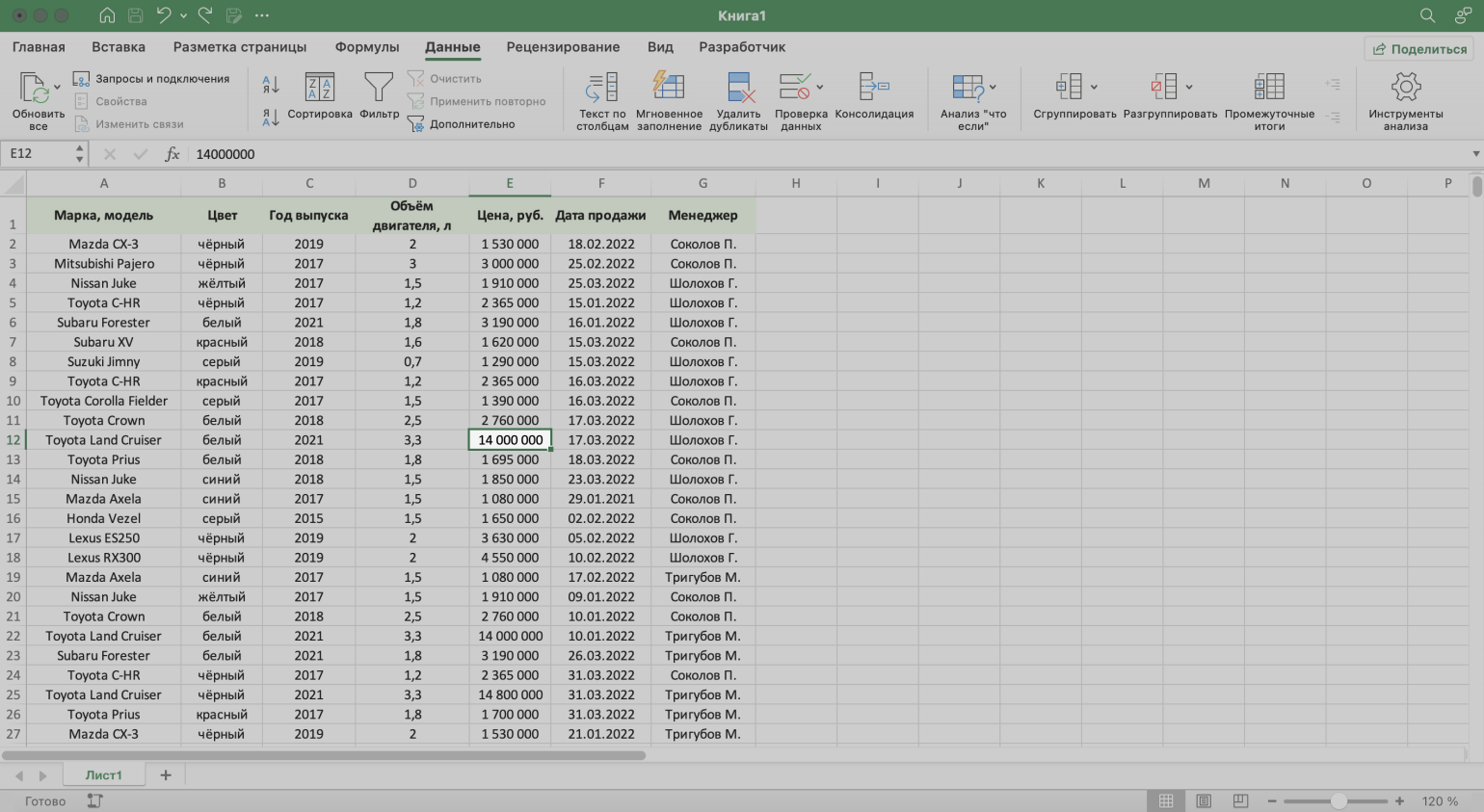Enable Page Break Preview view
The image size is (1484, 812).
[x=1240, y=801]
